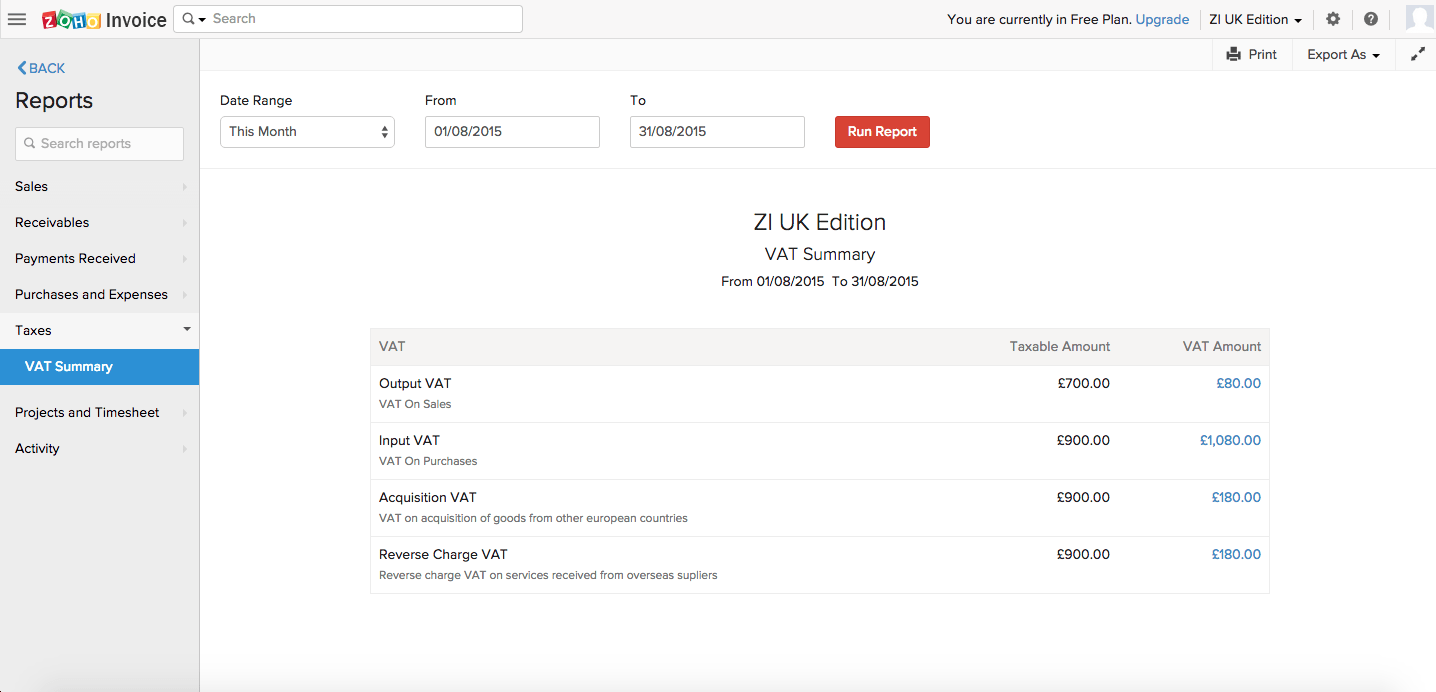
Task: Click the fullscreen expand arrows icon
Action: (x=1417, y=55)
